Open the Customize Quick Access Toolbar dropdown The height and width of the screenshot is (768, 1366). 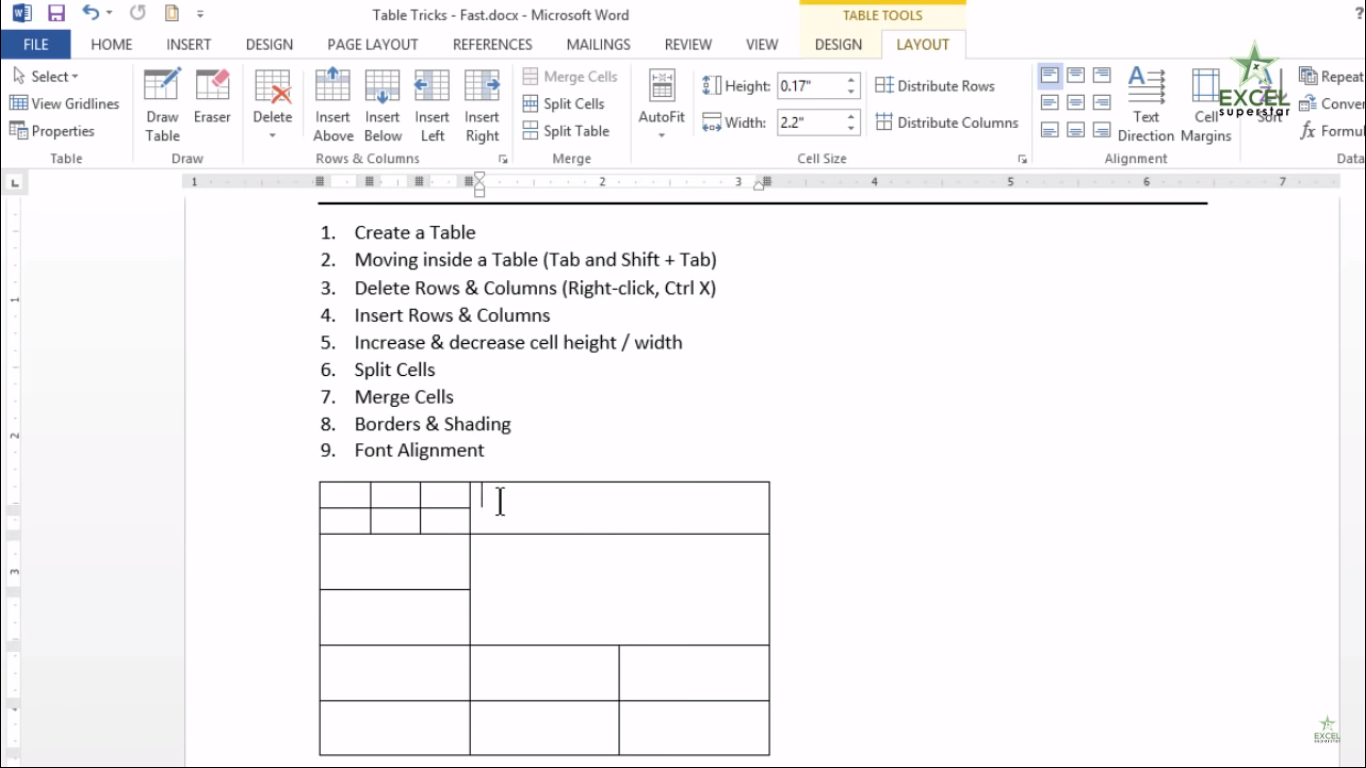click(x=200, y=15)
